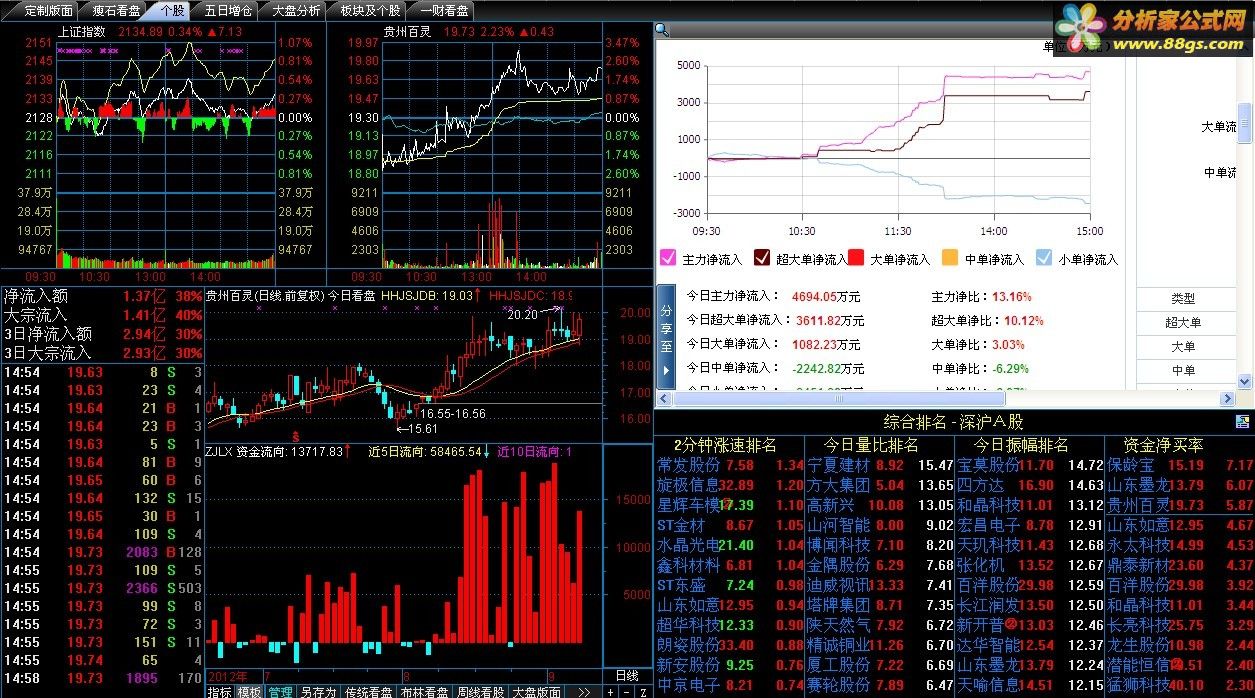Click the 3日大宗流入 label
The height and width of the screenshot is (698, 1255).
coord(47,352)
